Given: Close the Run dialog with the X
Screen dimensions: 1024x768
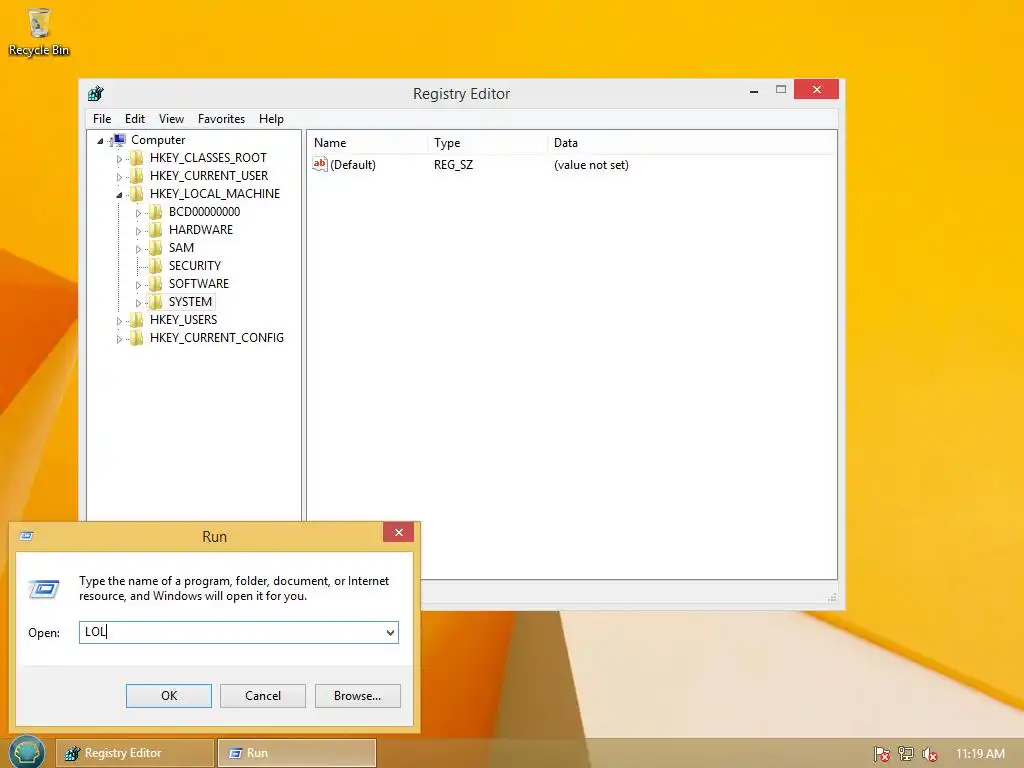Looking at the screenshot, I should coord(398,532).
